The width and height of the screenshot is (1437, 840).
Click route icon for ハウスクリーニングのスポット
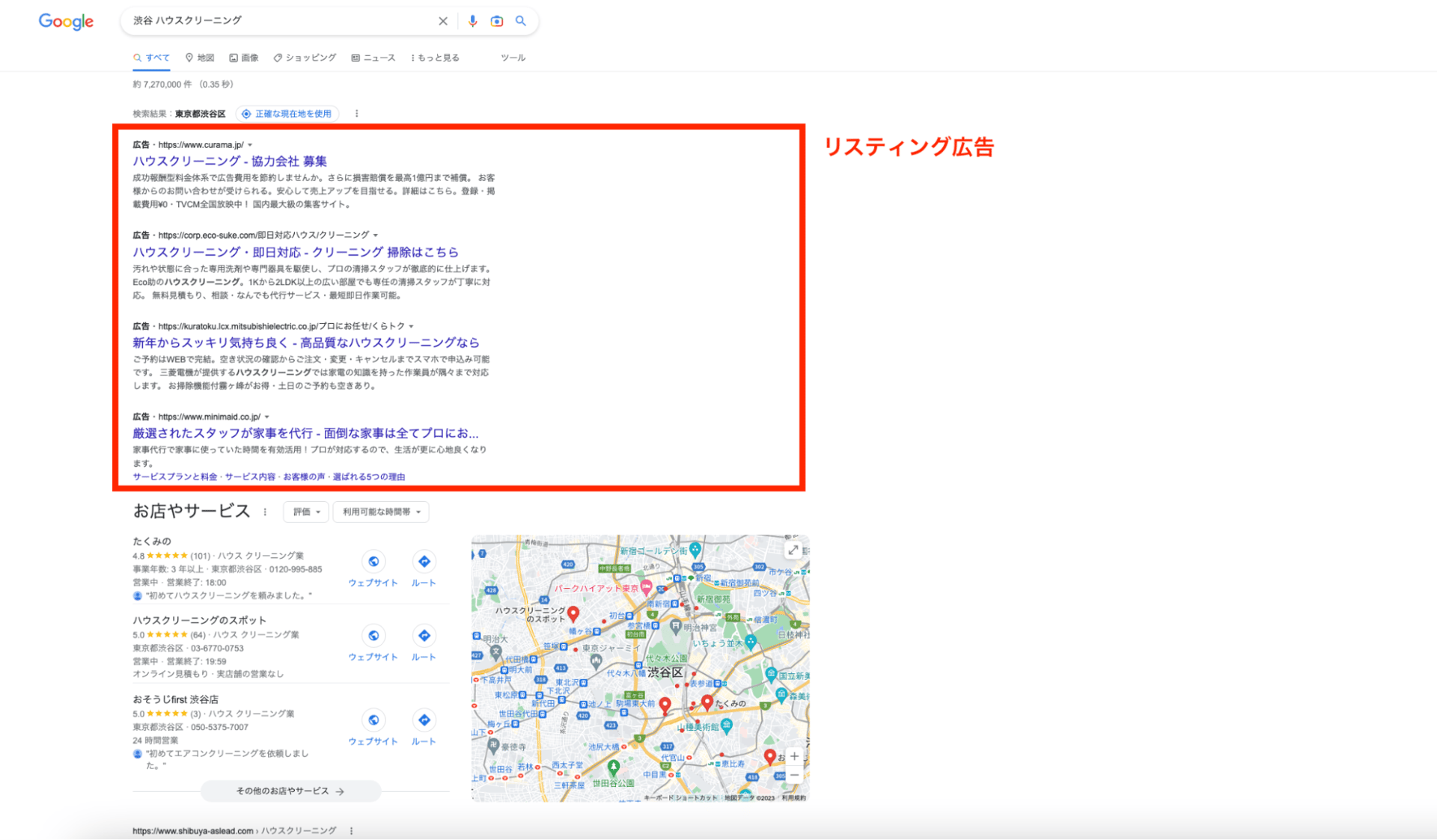[424, 636]
